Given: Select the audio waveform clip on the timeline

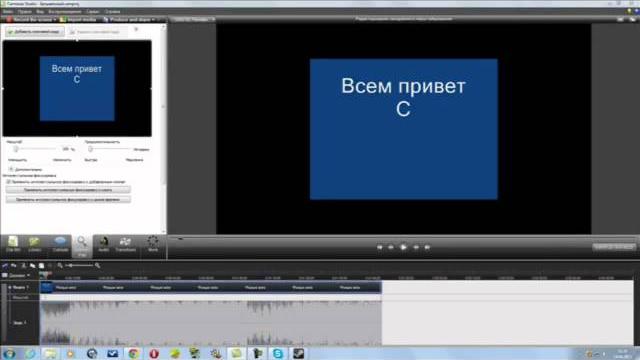Looking at the screenshot, I should (x=211, y=323).
